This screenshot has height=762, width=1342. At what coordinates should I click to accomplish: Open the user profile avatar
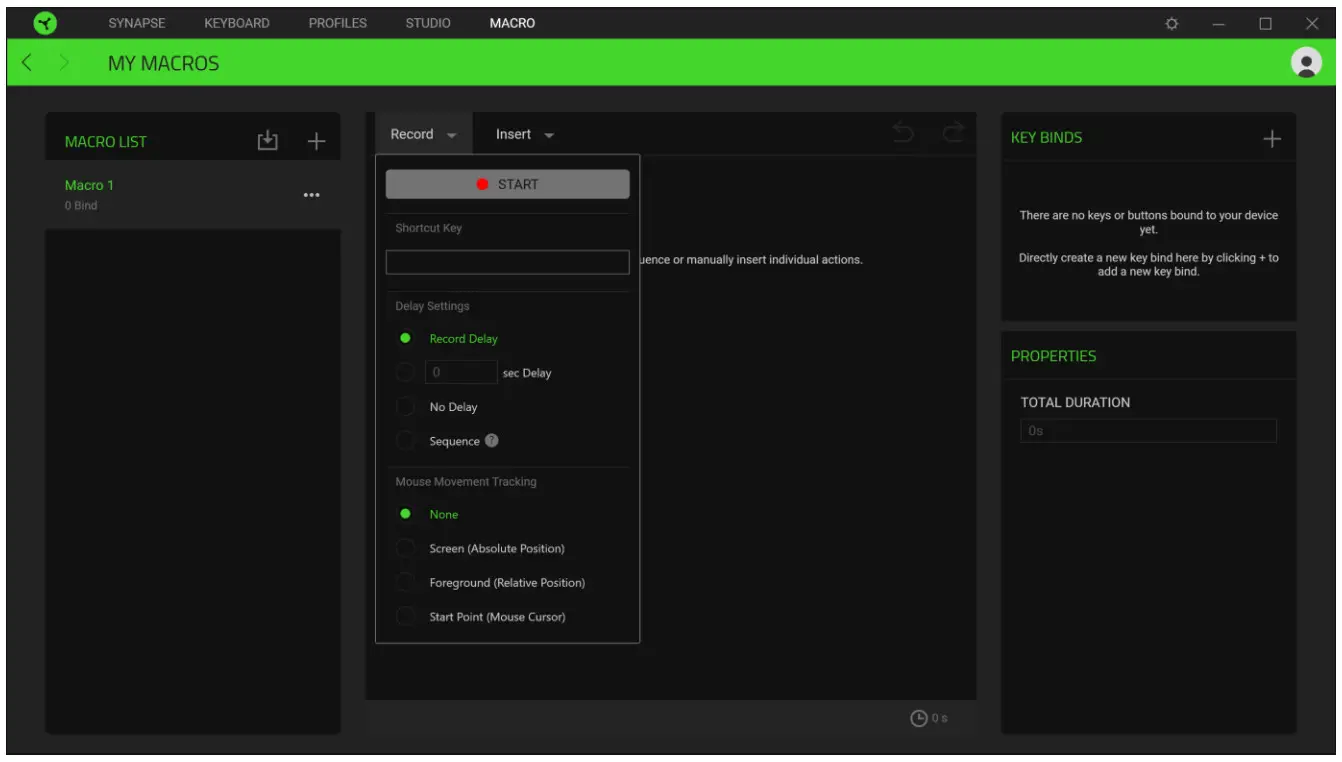[1305, 63]
